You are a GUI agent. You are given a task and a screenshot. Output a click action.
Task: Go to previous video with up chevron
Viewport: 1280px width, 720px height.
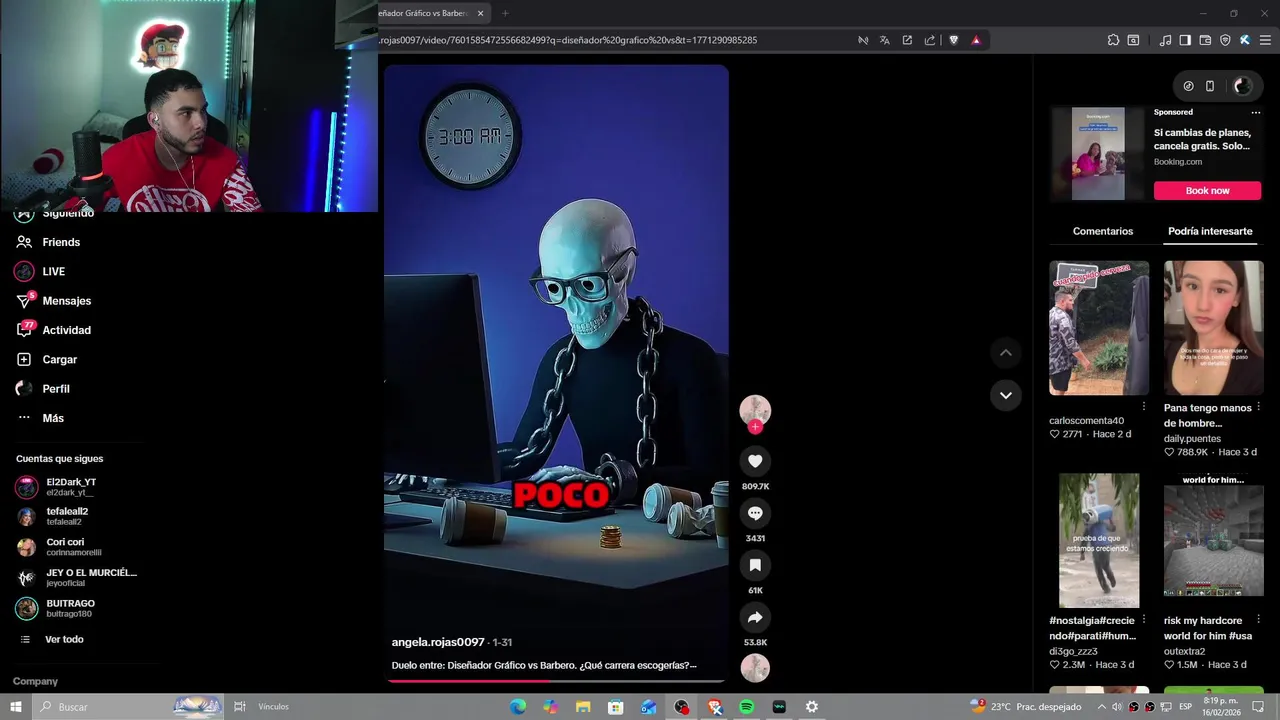[1006, 353]
